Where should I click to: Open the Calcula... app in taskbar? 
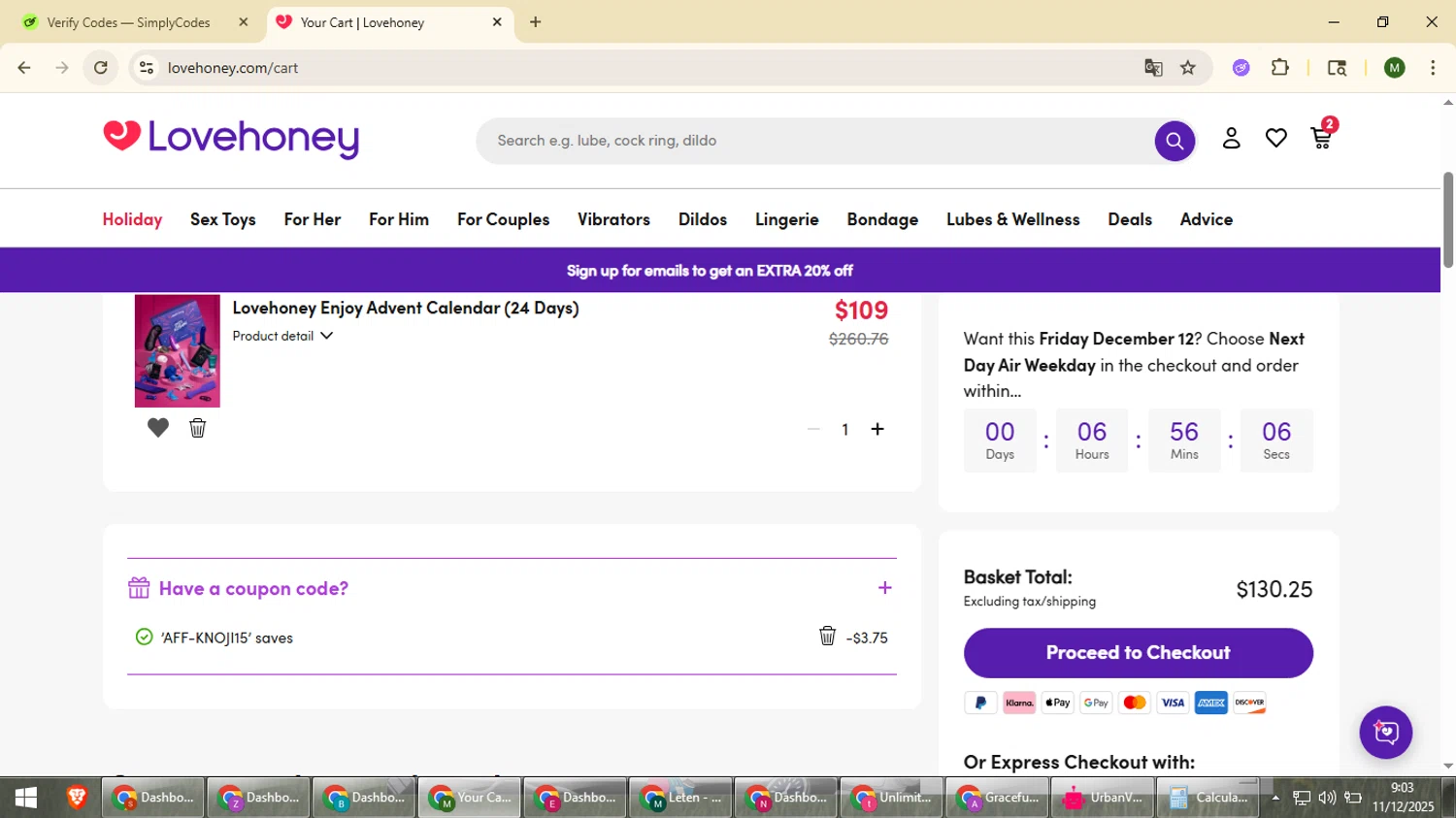point(1208,798)
